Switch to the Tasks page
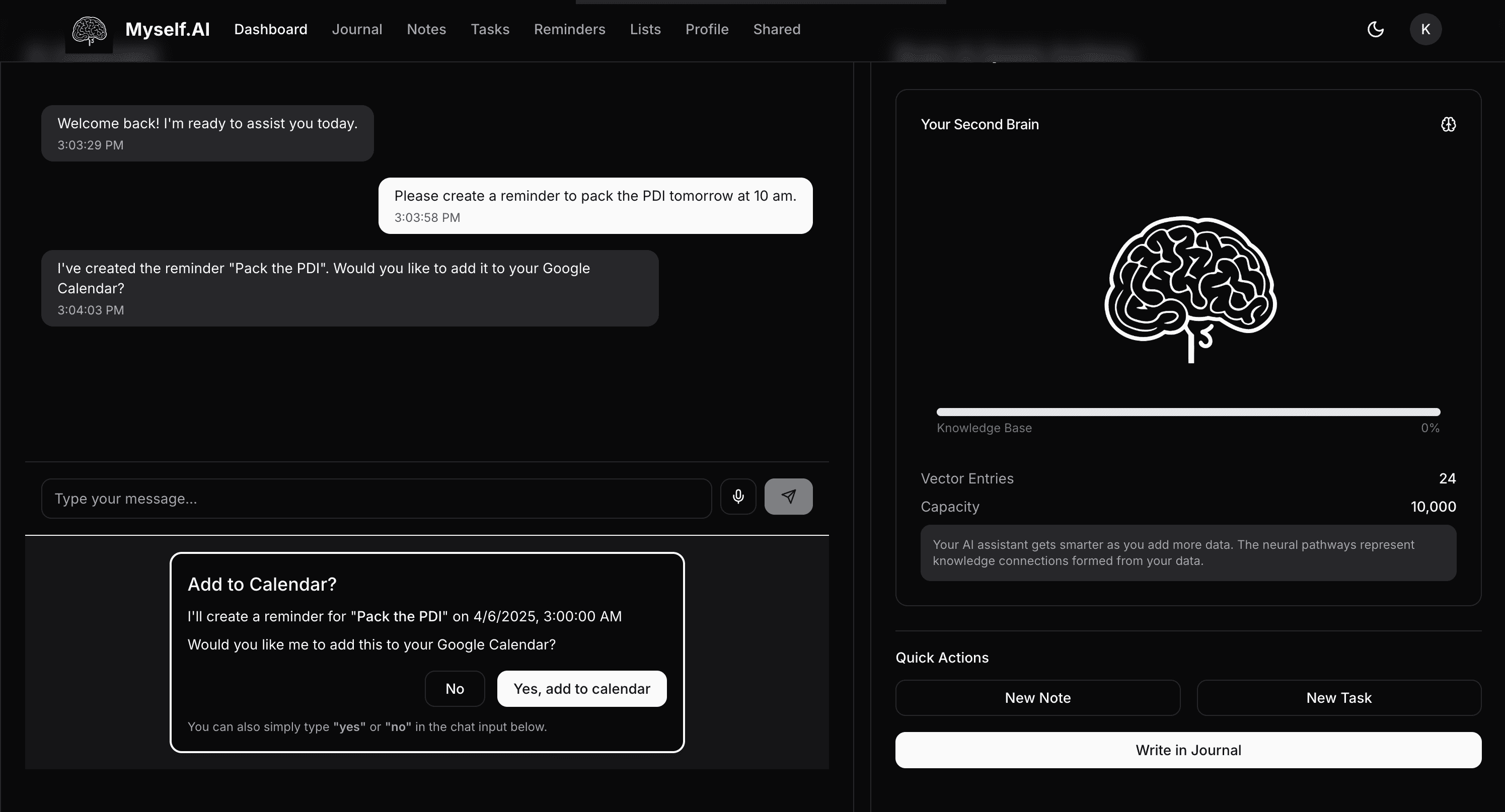Image resolution: width=1505 pixels, height=812 pixels. pyautogui.click(x=490, y=29)
